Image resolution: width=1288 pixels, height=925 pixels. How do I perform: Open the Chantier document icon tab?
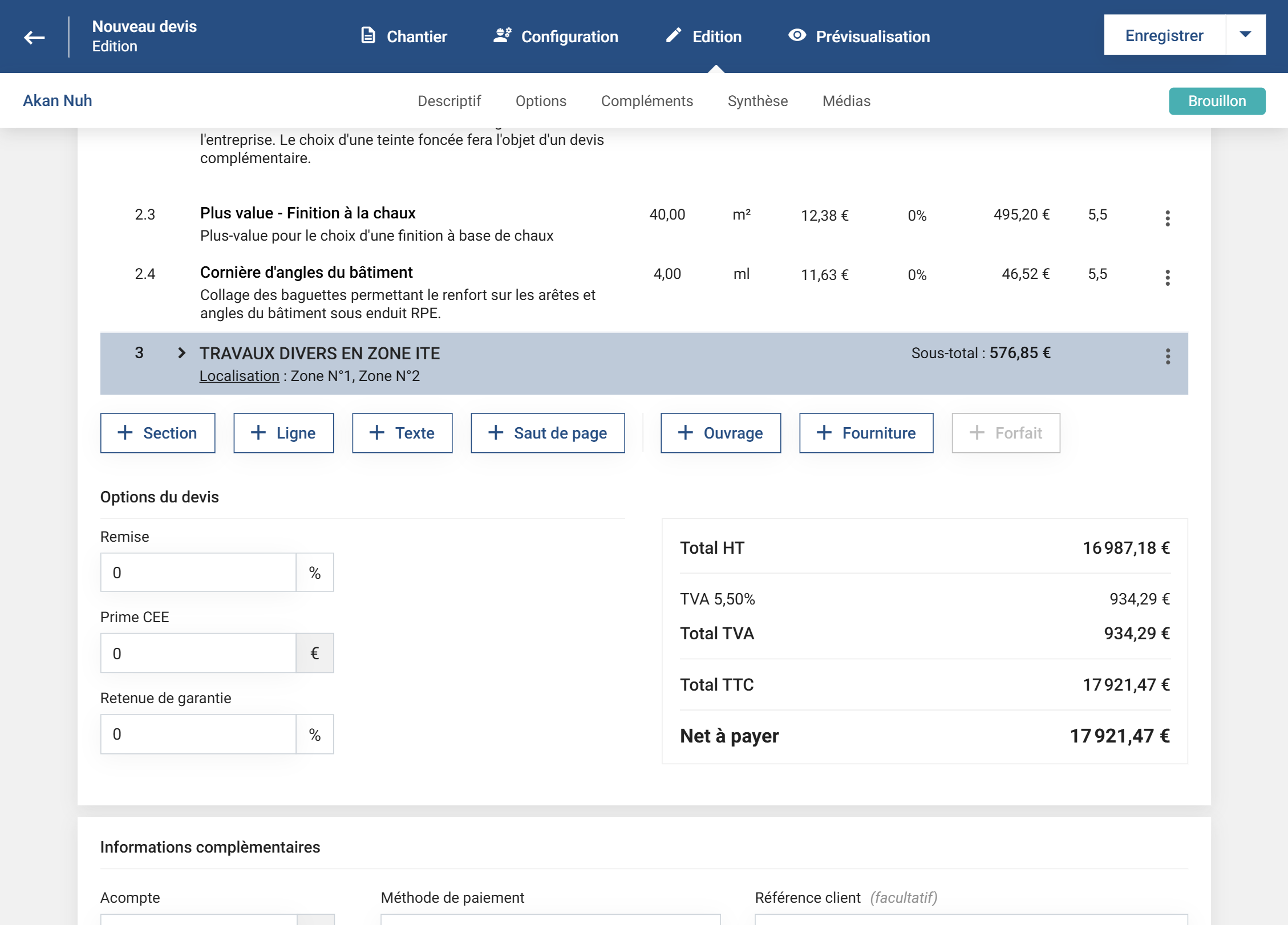[x=368, y=36]
